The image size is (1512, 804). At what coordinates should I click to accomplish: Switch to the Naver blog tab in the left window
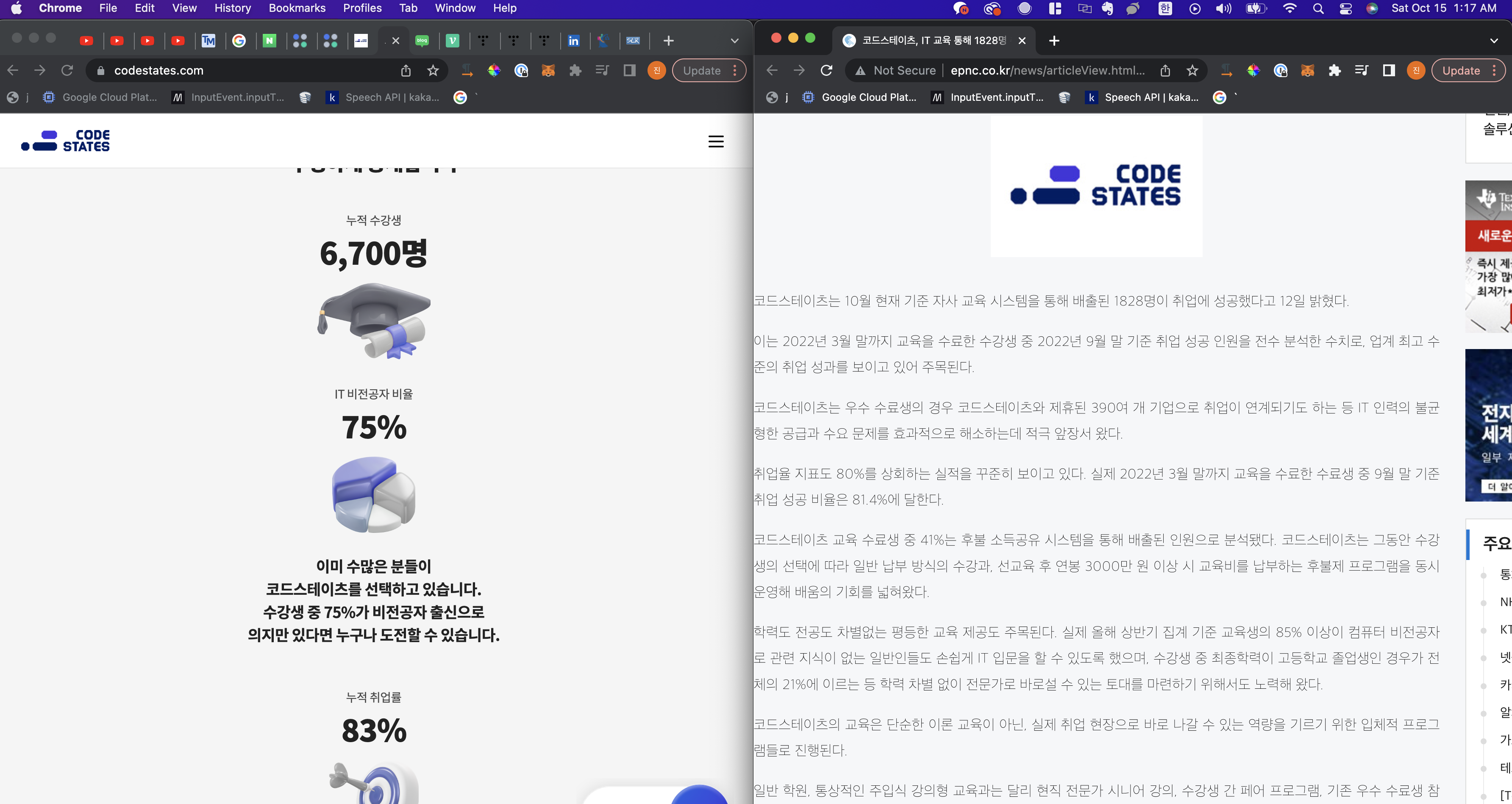click(x=422, y=41)
